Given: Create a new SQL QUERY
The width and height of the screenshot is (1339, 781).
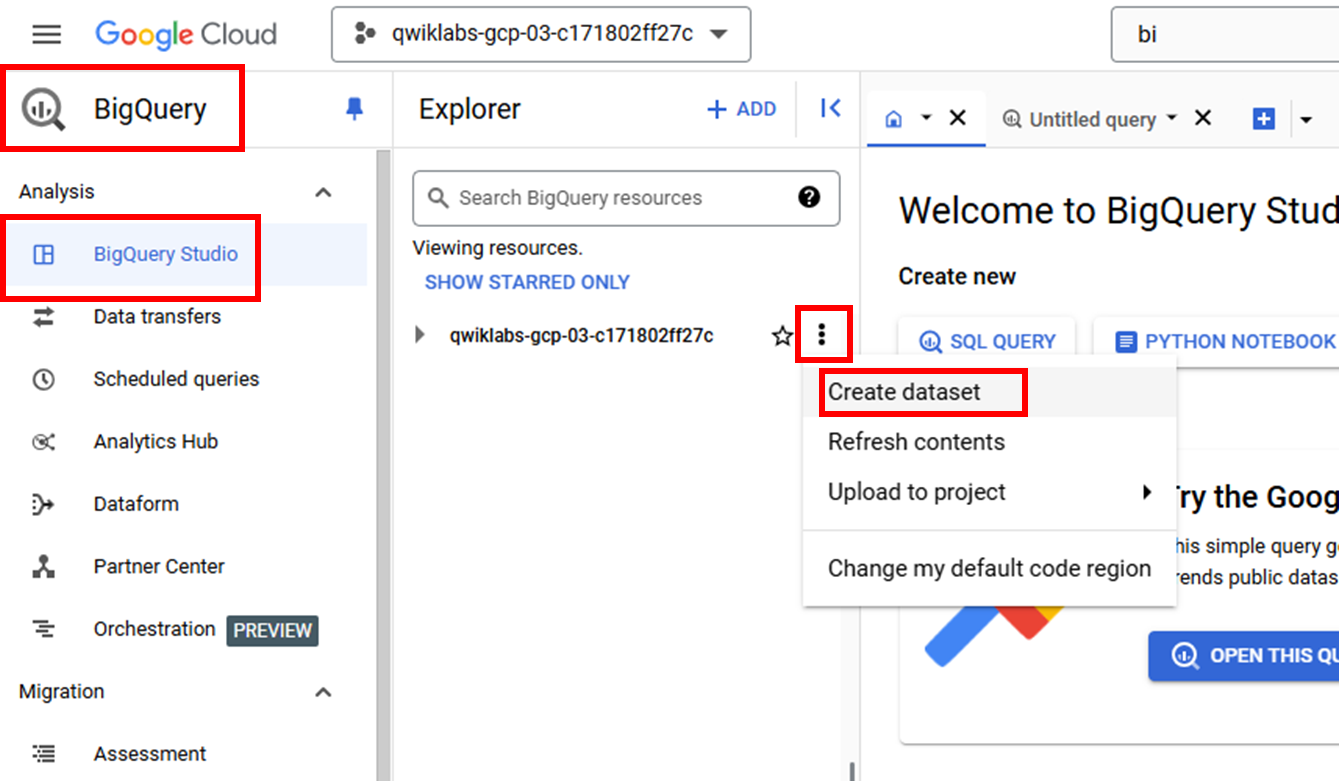Looking at the screenshot, I should point(987,342).
